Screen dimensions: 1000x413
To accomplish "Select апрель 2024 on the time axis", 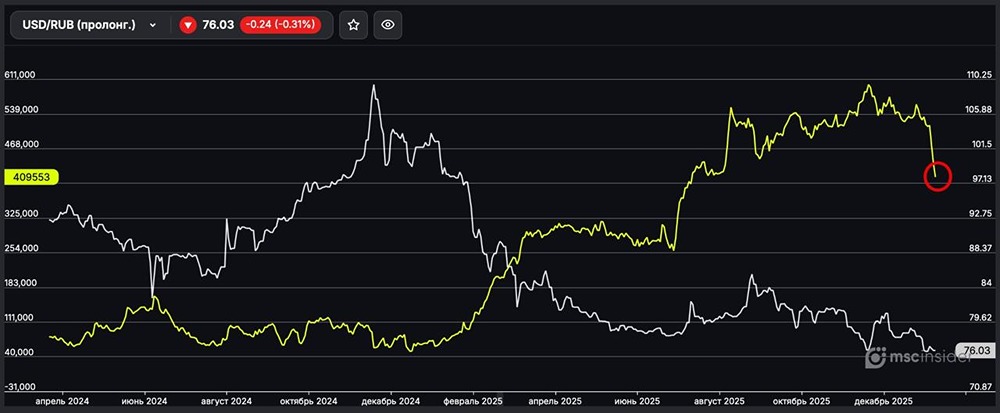I will (x=62, y=402).
